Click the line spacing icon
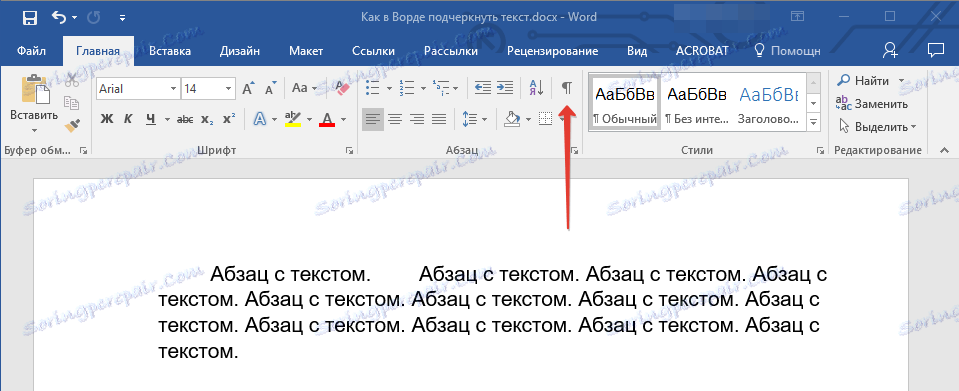The image size is (959, 391). [470, 119]
